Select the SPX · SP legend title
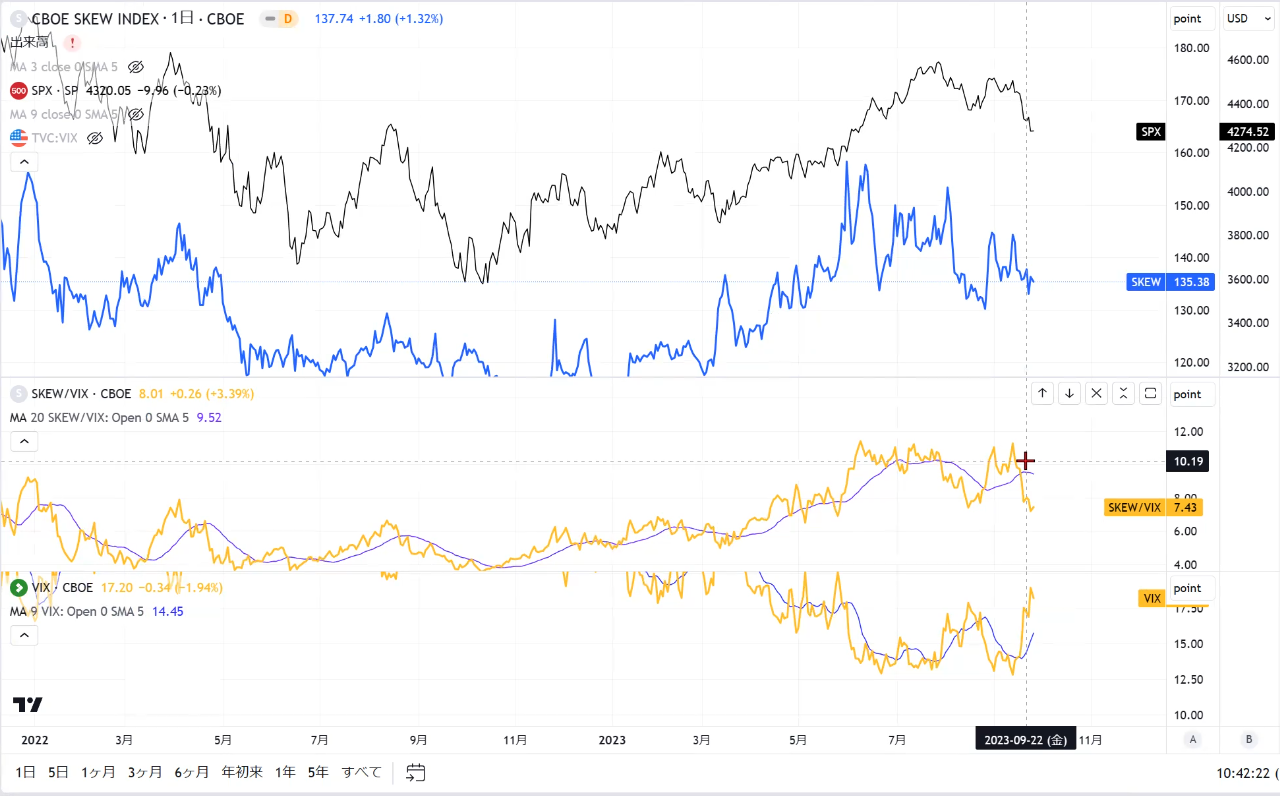Screen dimensions: 1280x796 click(x=55, y=91)
